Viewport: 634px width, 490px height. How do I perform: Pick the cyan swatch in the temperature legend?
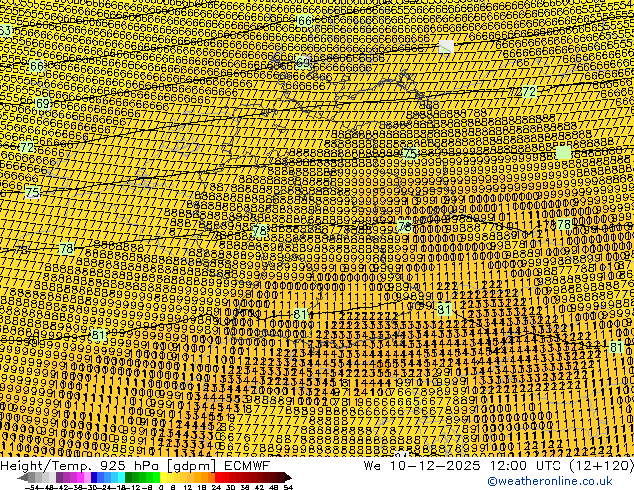122,477
